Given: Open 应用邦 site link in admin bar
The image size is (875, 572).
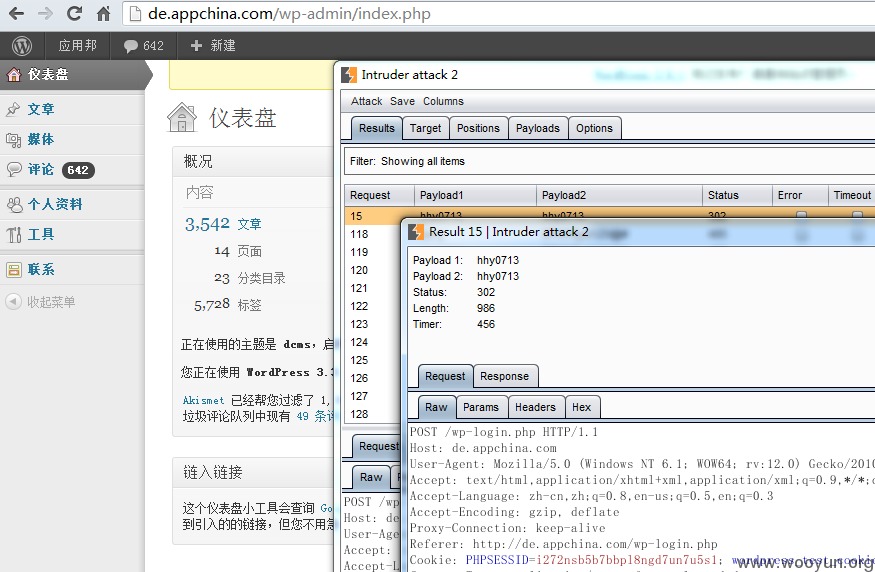Looking at the screenshot, I should [x=78, y=46].
